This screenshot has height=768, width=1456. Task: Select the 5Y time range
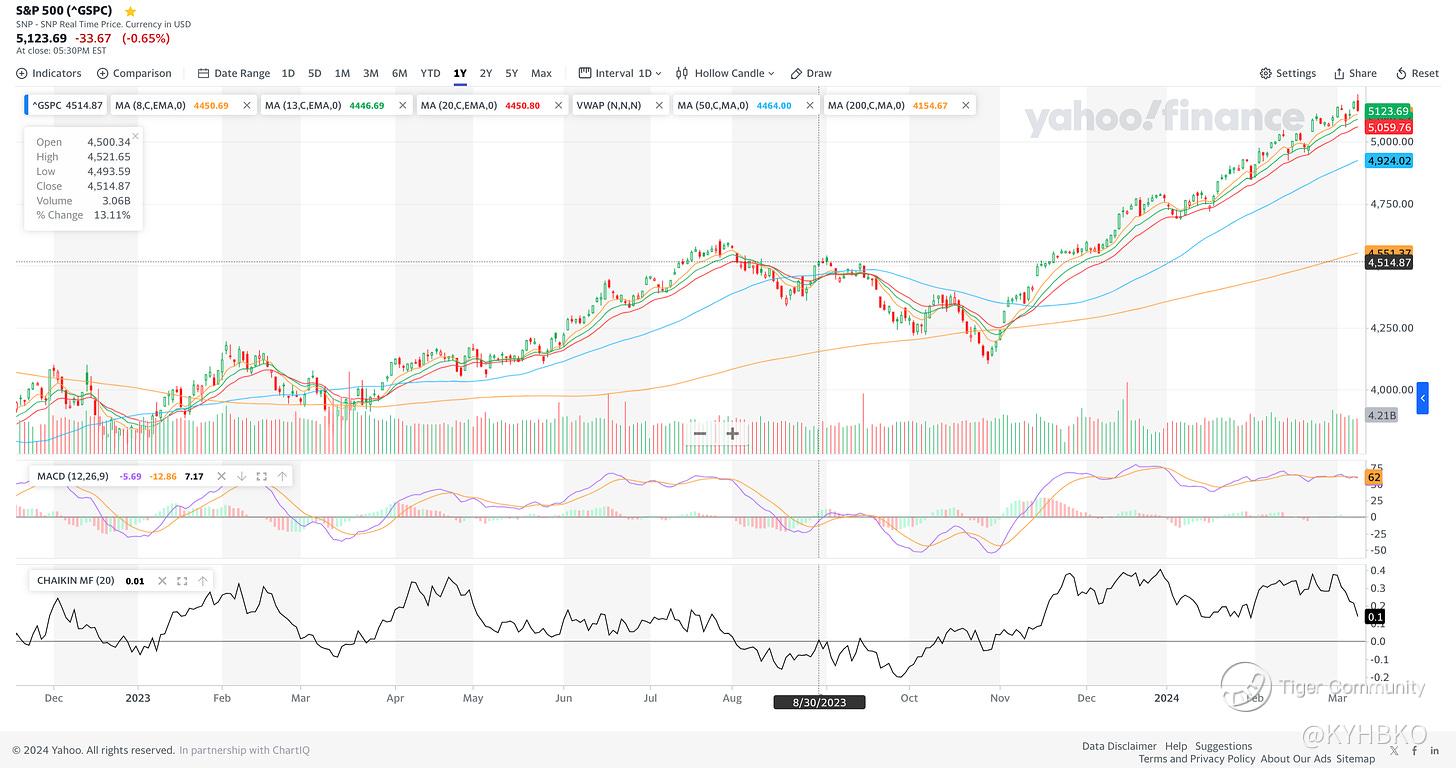click(512, 73)
